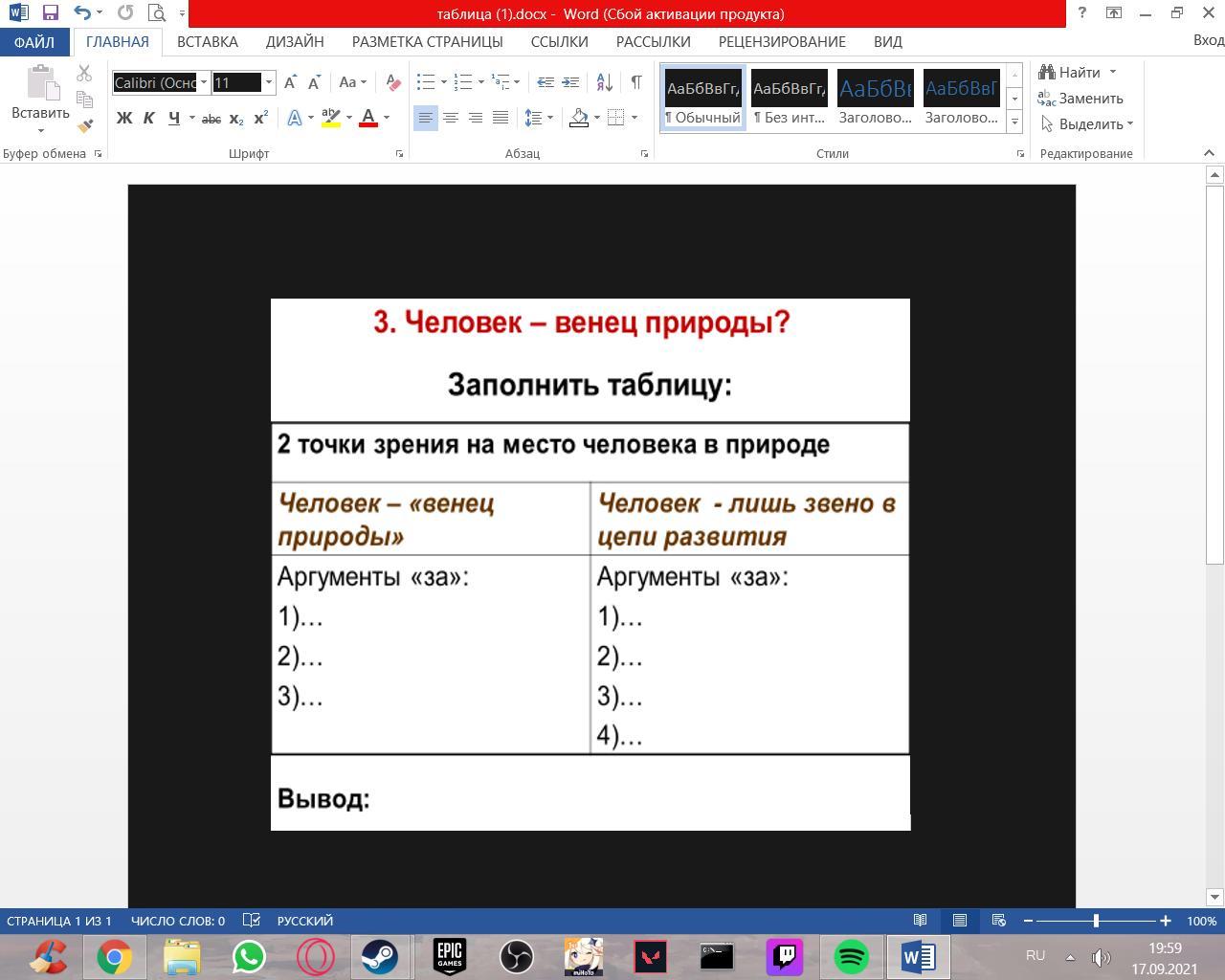The width and height of the screenshot is (1225, 980).
Task: Click the Найти (Find) button
Action: 1079,72
